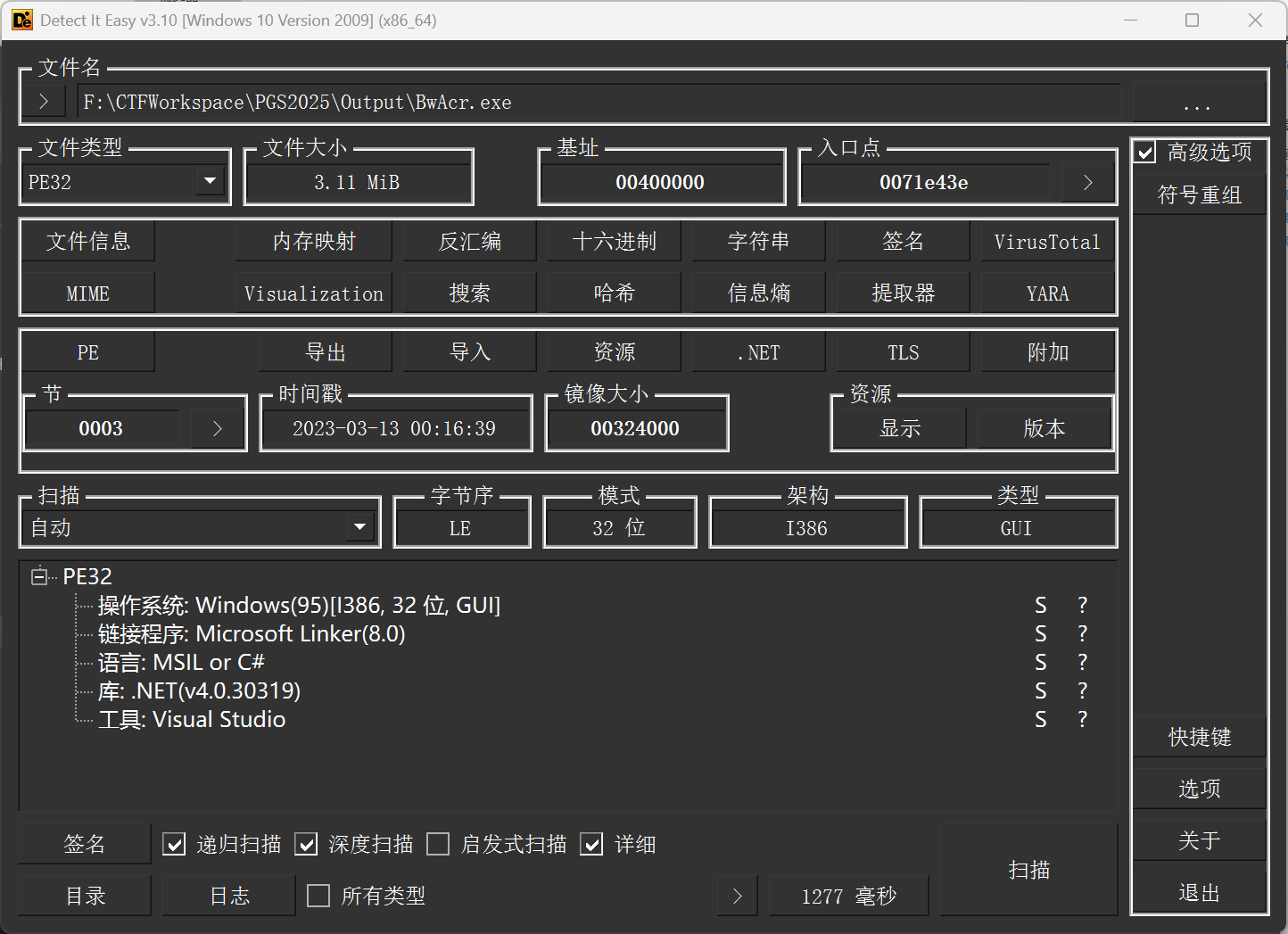This screenshot has height=934, width=1288.
Task: Click the MIME button
Action: click(87, 293)
